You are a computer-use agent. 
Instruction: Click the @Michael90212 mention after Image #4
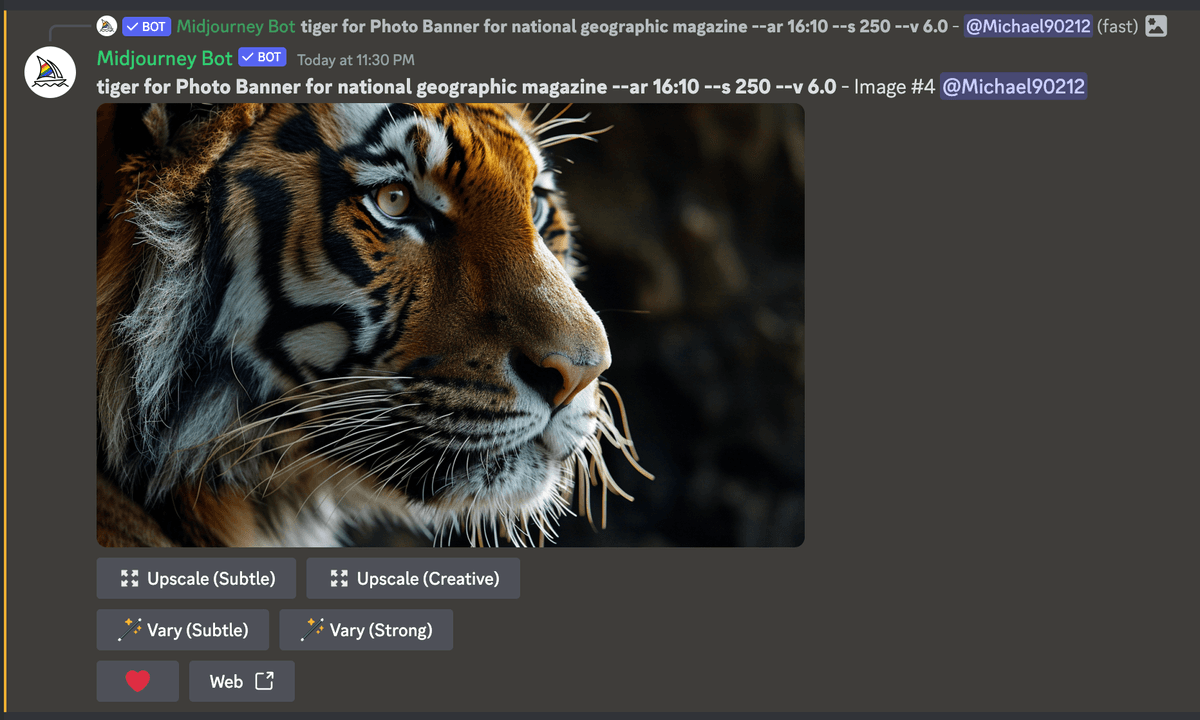pyautogui.click(x=1013, y=87)
